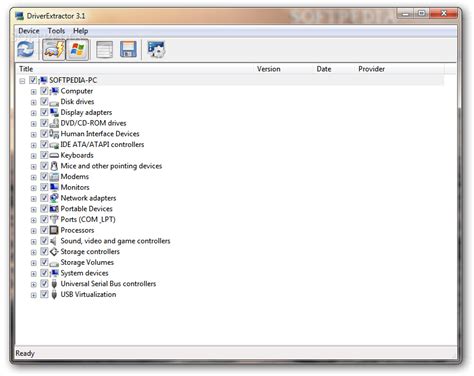Click the blue Refresh arrows toolbar icon
Image resolution: width=474 pixels, height=376 pixels.
point(26,50)
